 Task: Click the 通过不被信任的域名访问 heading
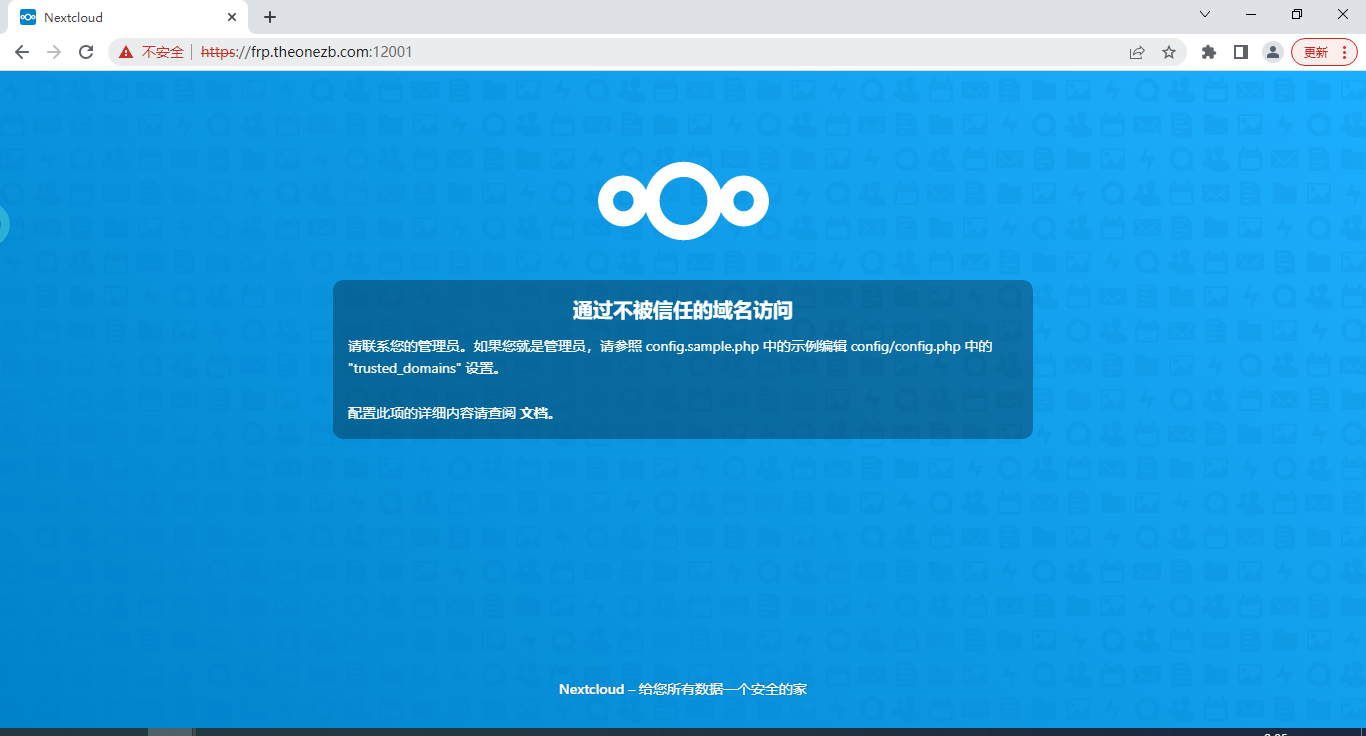pos(683,310)
